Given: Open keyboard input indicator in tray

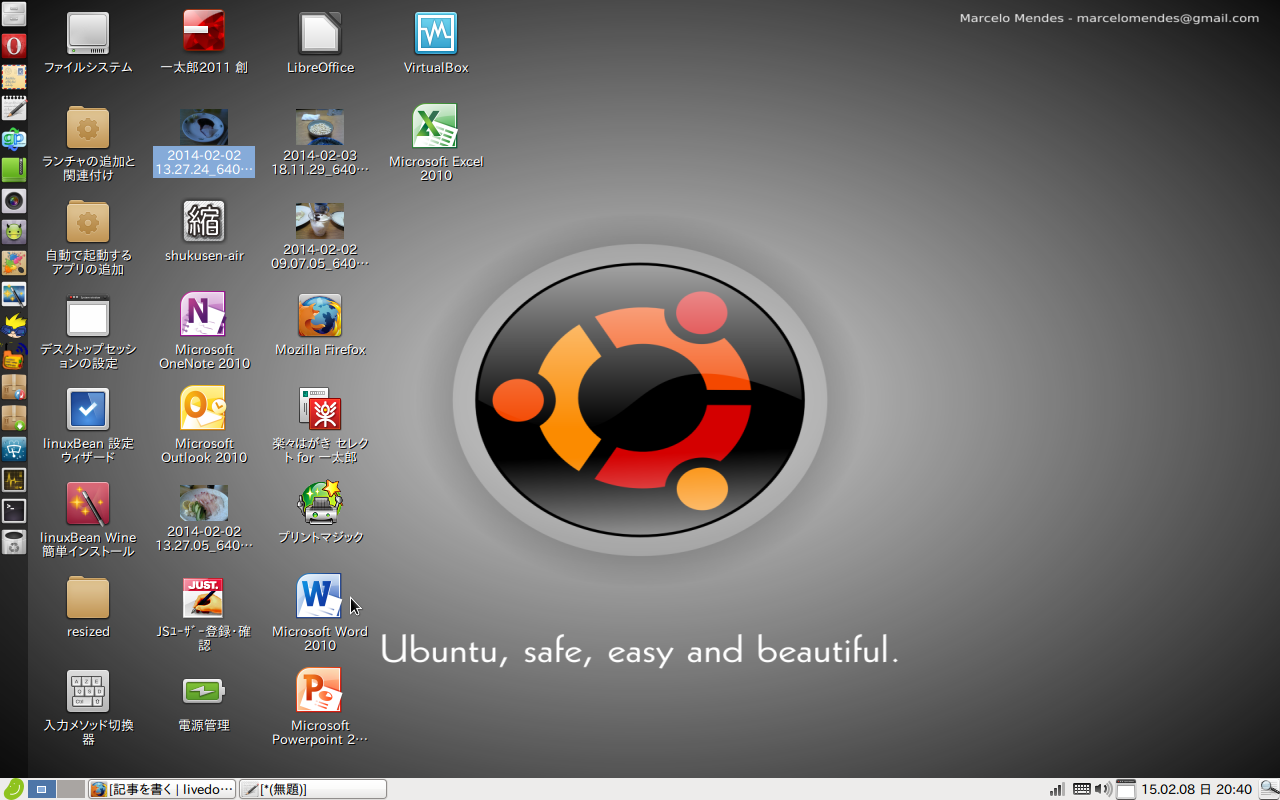Looking at the screenshot, I should point(1081,789).
